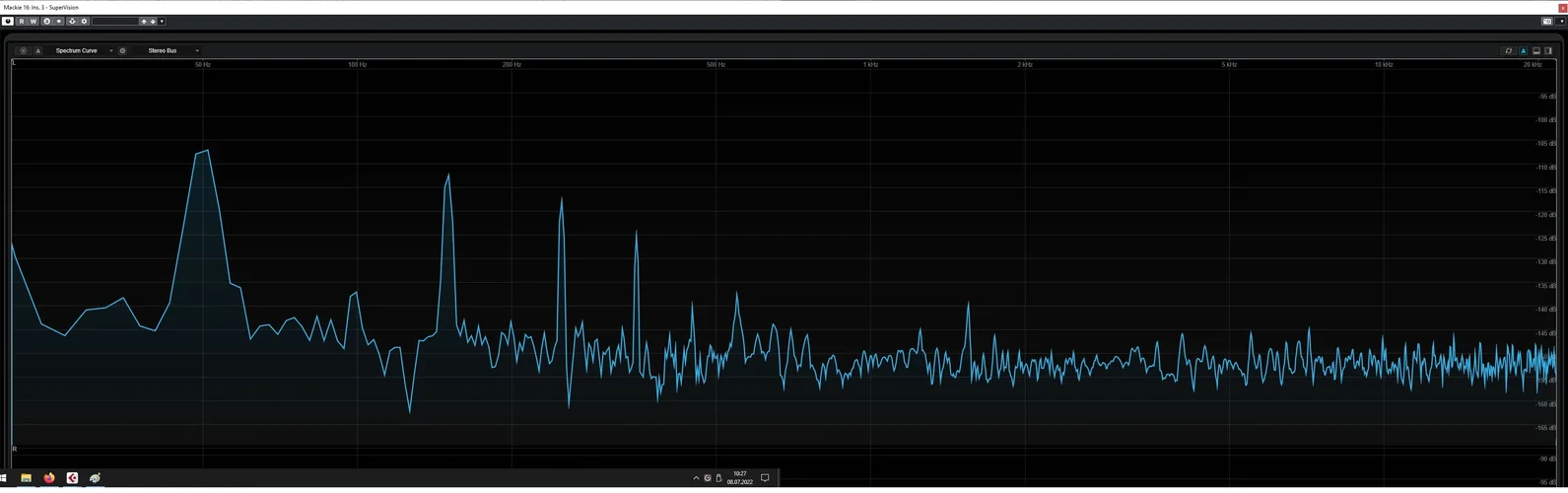Screen dimensions: 1568x493
Task: Open the Windows notification center
Action: 765,478
